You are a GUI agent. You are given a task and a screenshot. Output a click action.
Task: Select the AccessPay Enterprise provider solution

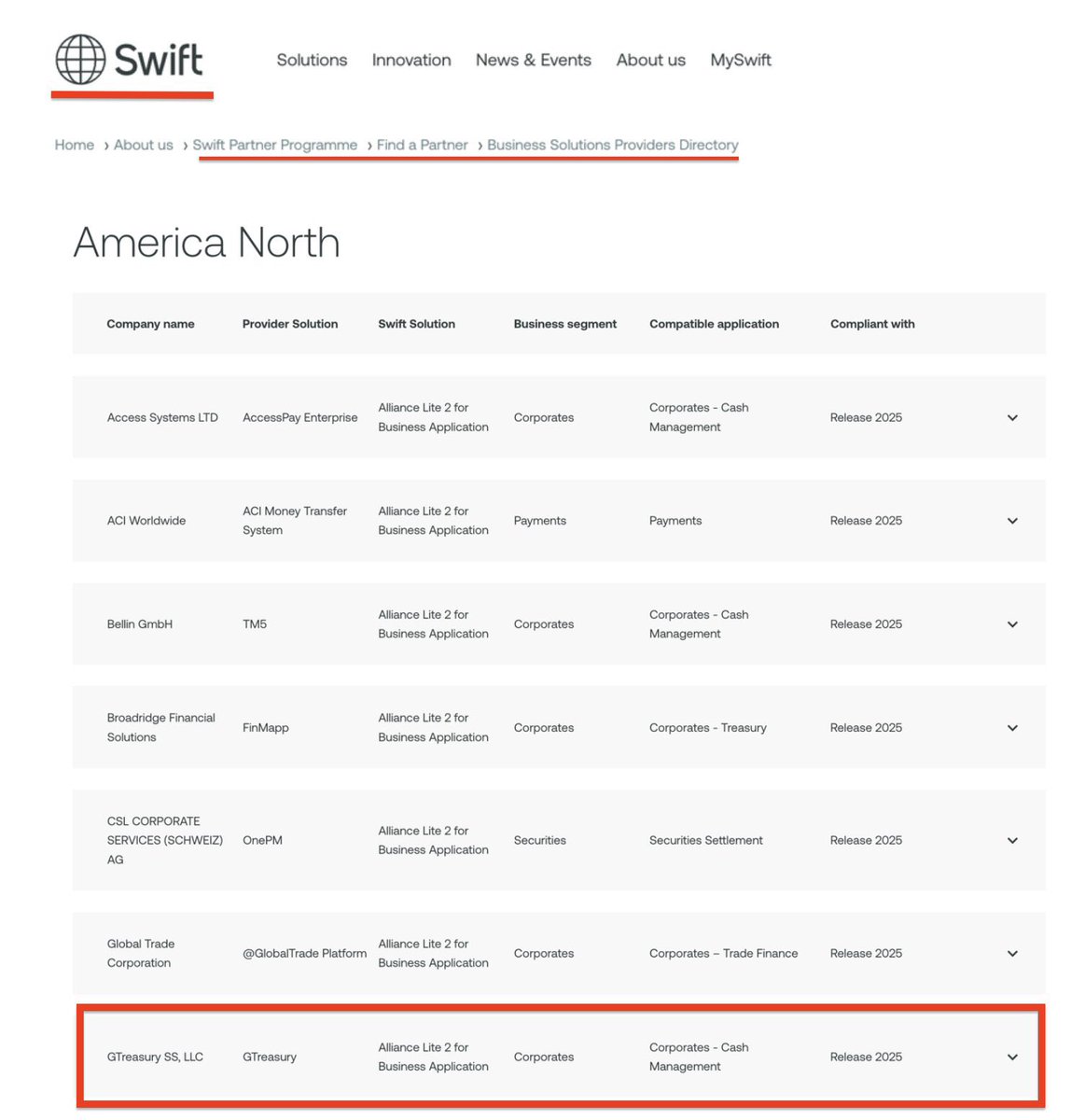click(x=300, y=417)
